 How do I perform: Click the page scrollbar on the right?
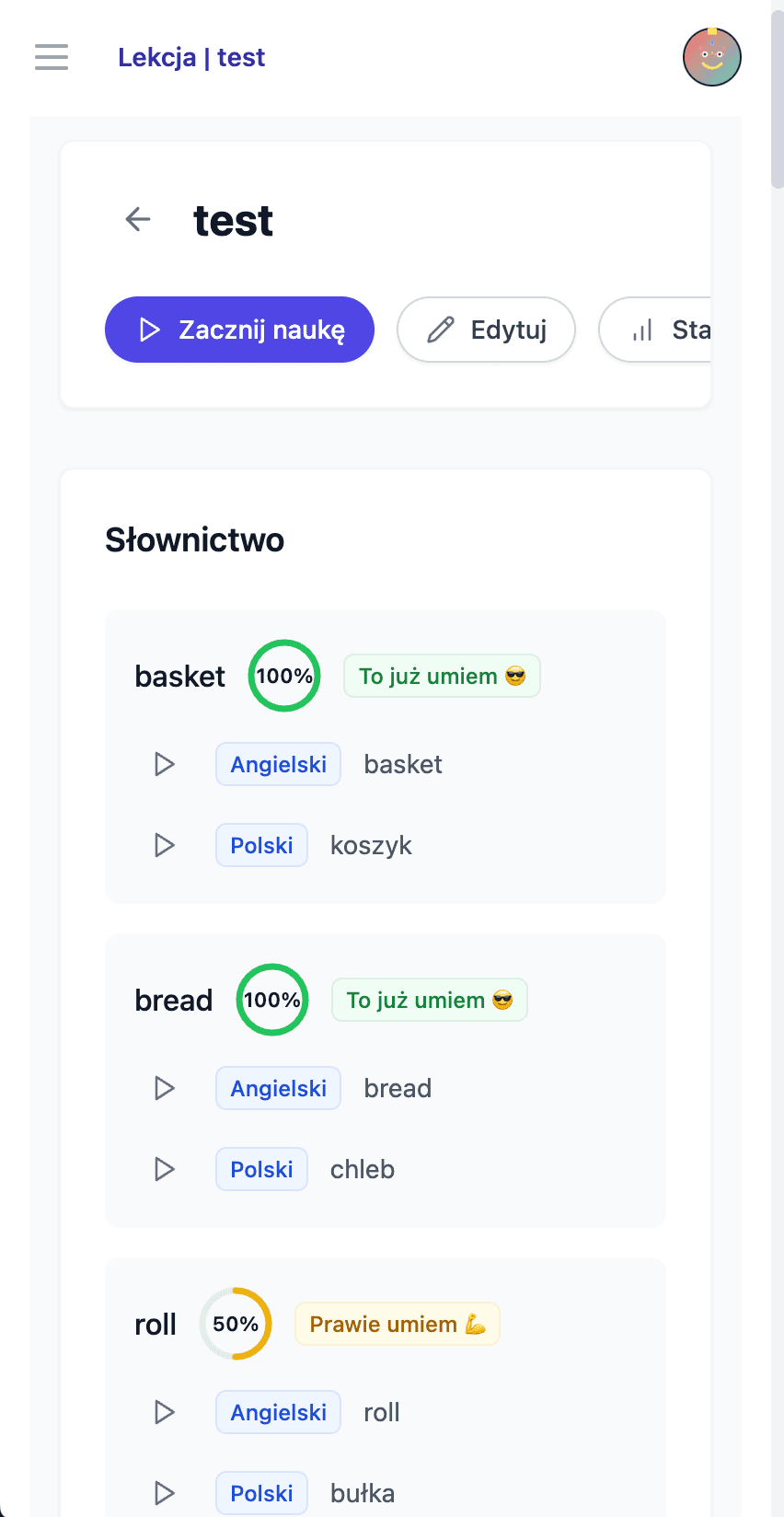pyautogui.click(x=776, y=101)
